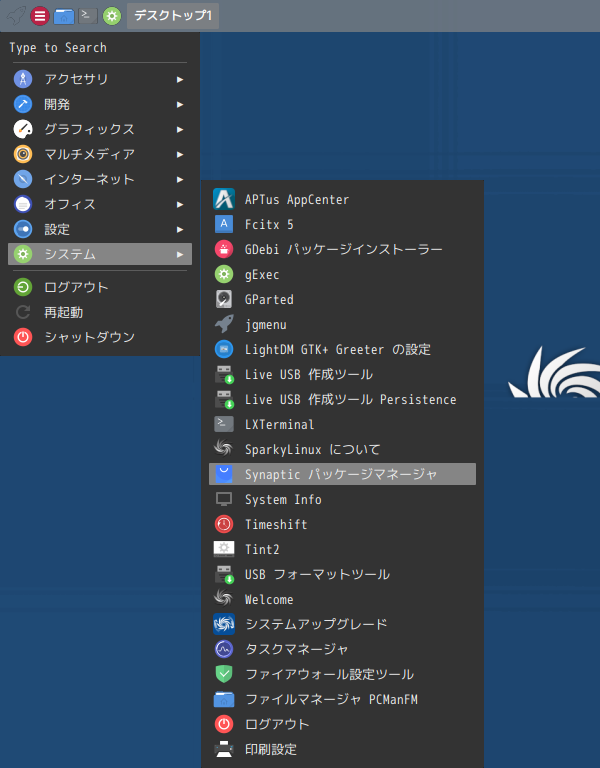This screenshot has height=768, width=600.
Task: Launch GParted from the list
Action: click(342, 299)
